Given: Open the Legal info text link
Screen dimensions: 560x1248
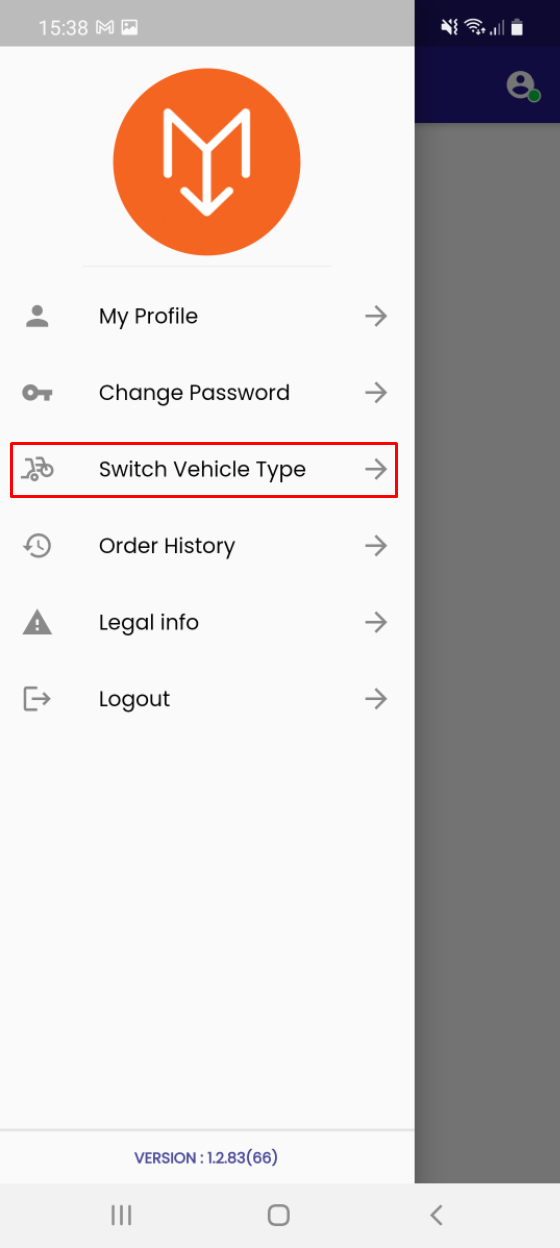Looking at the screenshot, I should 149,623.
